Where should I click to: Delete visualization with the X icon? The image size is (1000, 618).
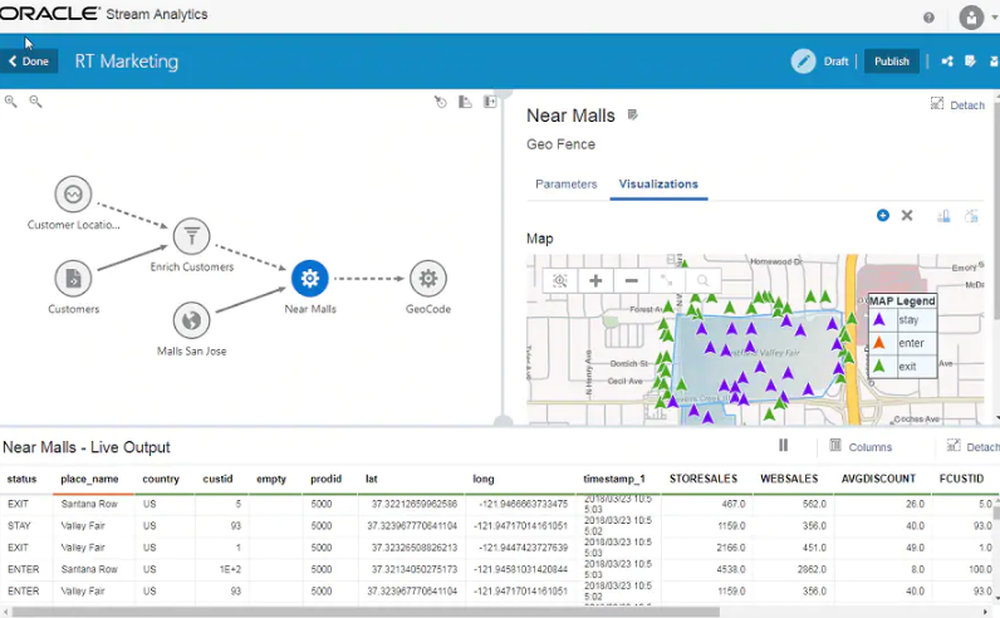pos(907,216)
